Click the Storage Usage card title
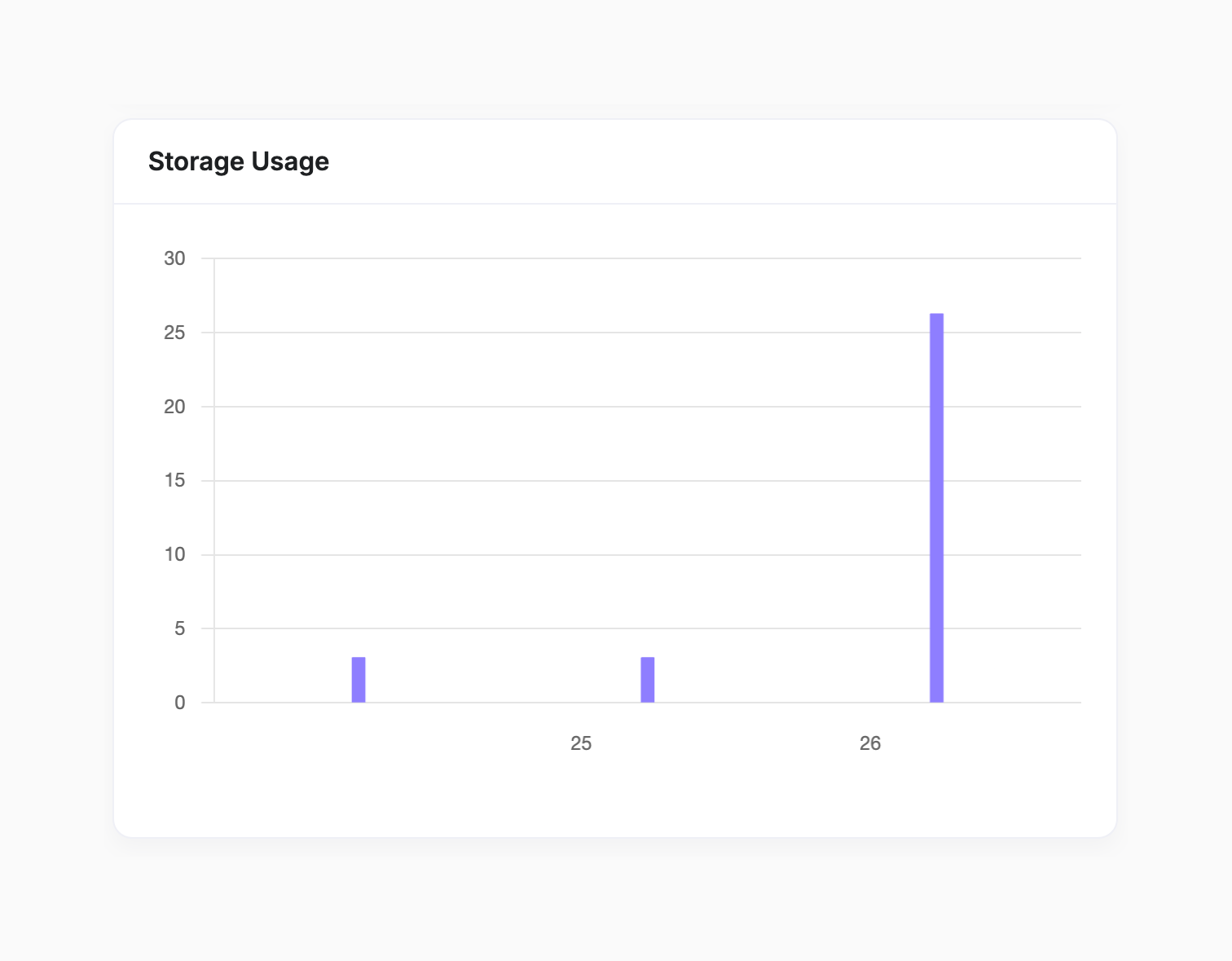1232x961 pixels. (x=239, y=161)
